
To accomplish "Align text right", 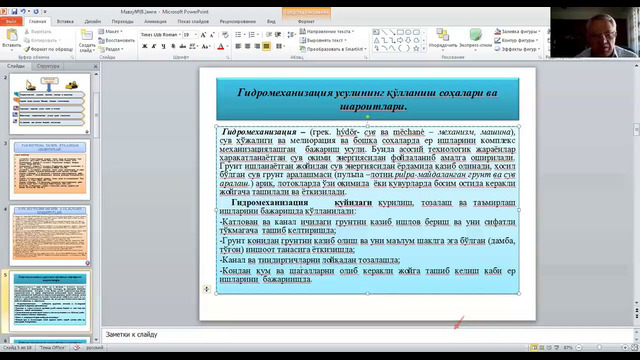I will point(257,47).
